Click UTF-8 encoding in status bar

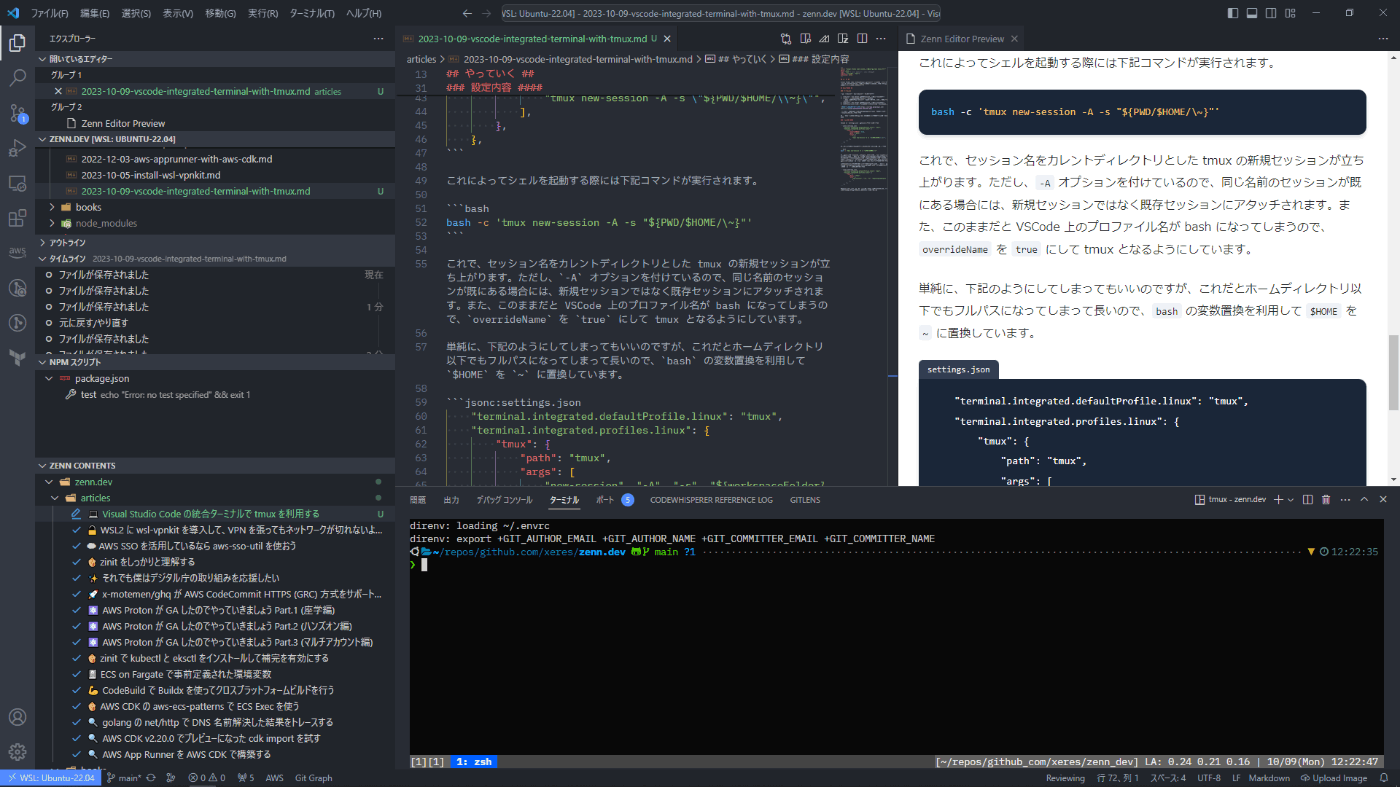[x=1209, y=778]
